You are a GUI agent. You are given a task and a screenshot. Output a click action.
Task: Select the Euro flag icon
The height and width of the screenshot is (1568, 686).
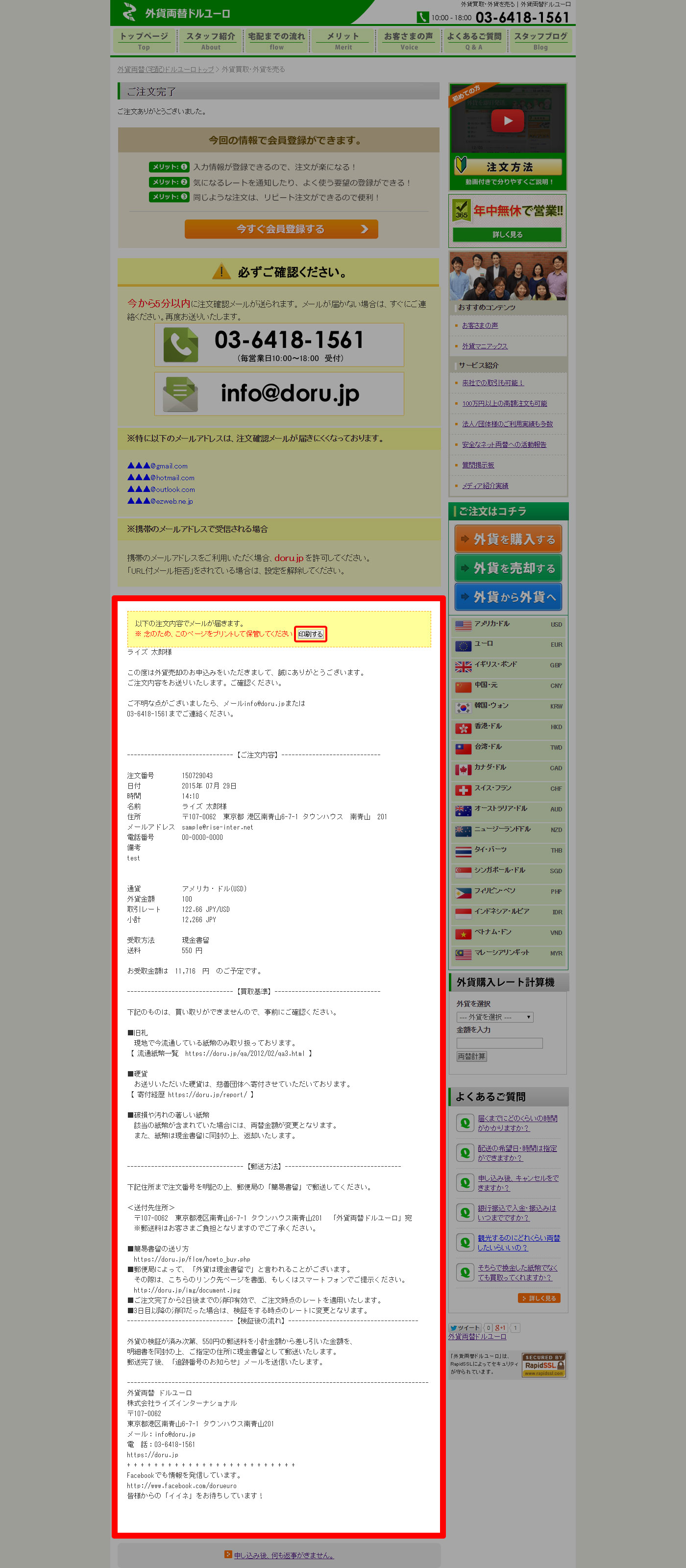pyautogui.click(x=463, y=645)
